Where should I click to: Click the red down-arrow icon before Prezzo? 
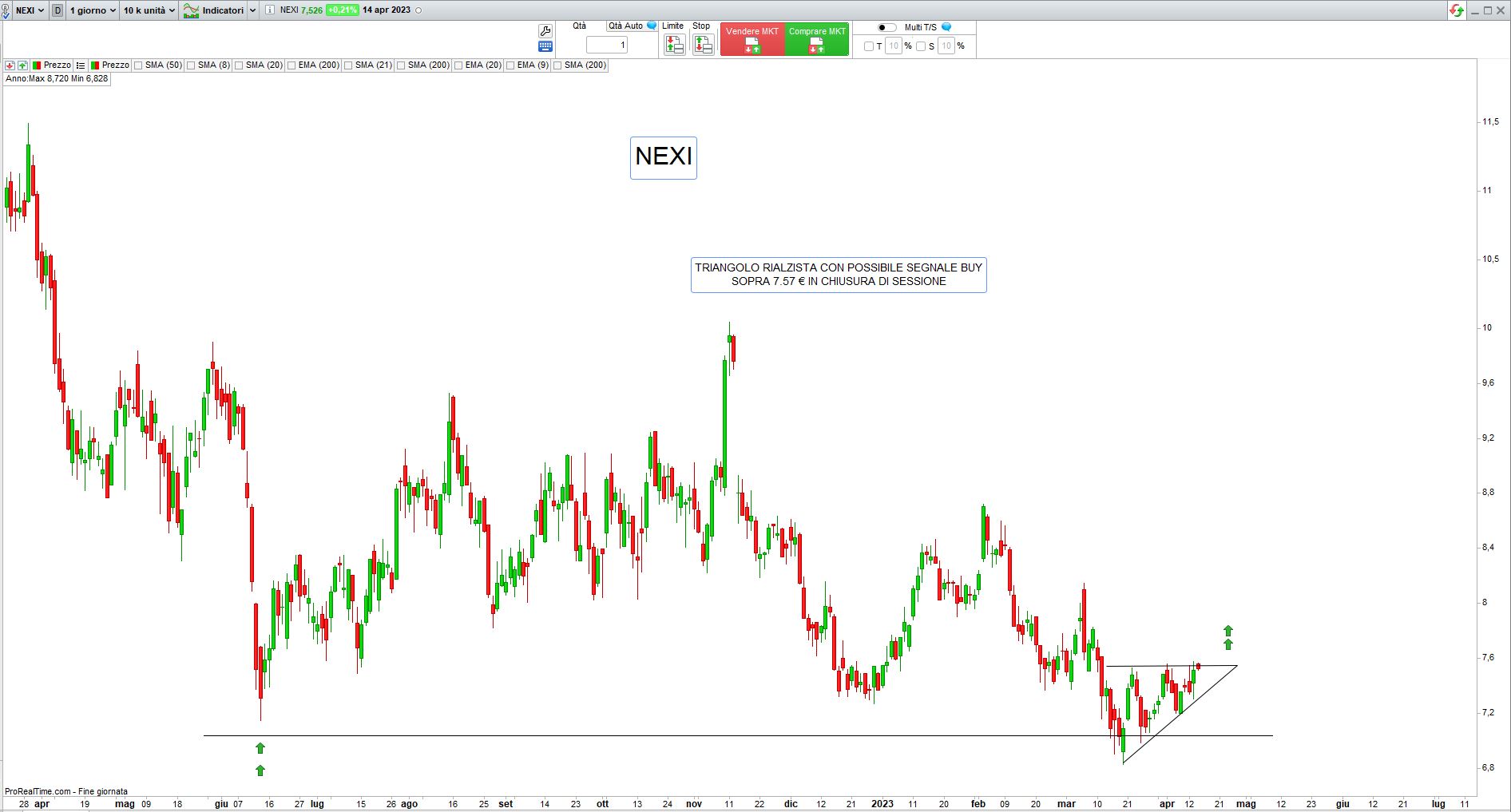10,65
